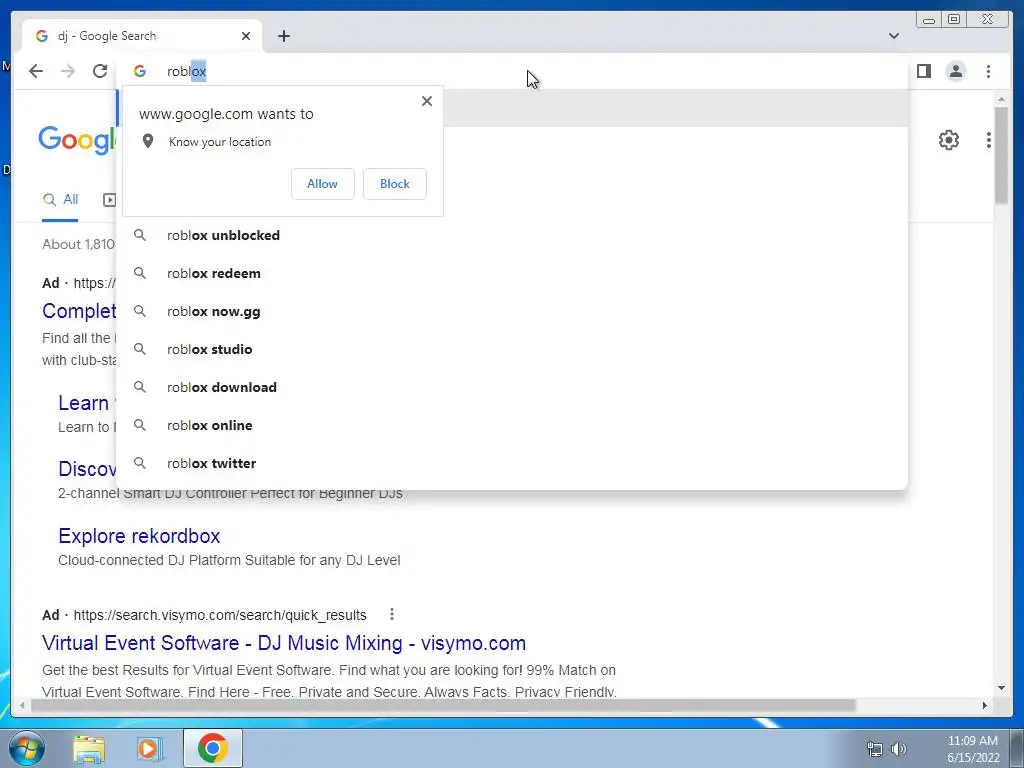Open options dots beside visymo ad URL
This screenshot has height=768, width=1024.
pyautogui.click(x=392, y=615)
